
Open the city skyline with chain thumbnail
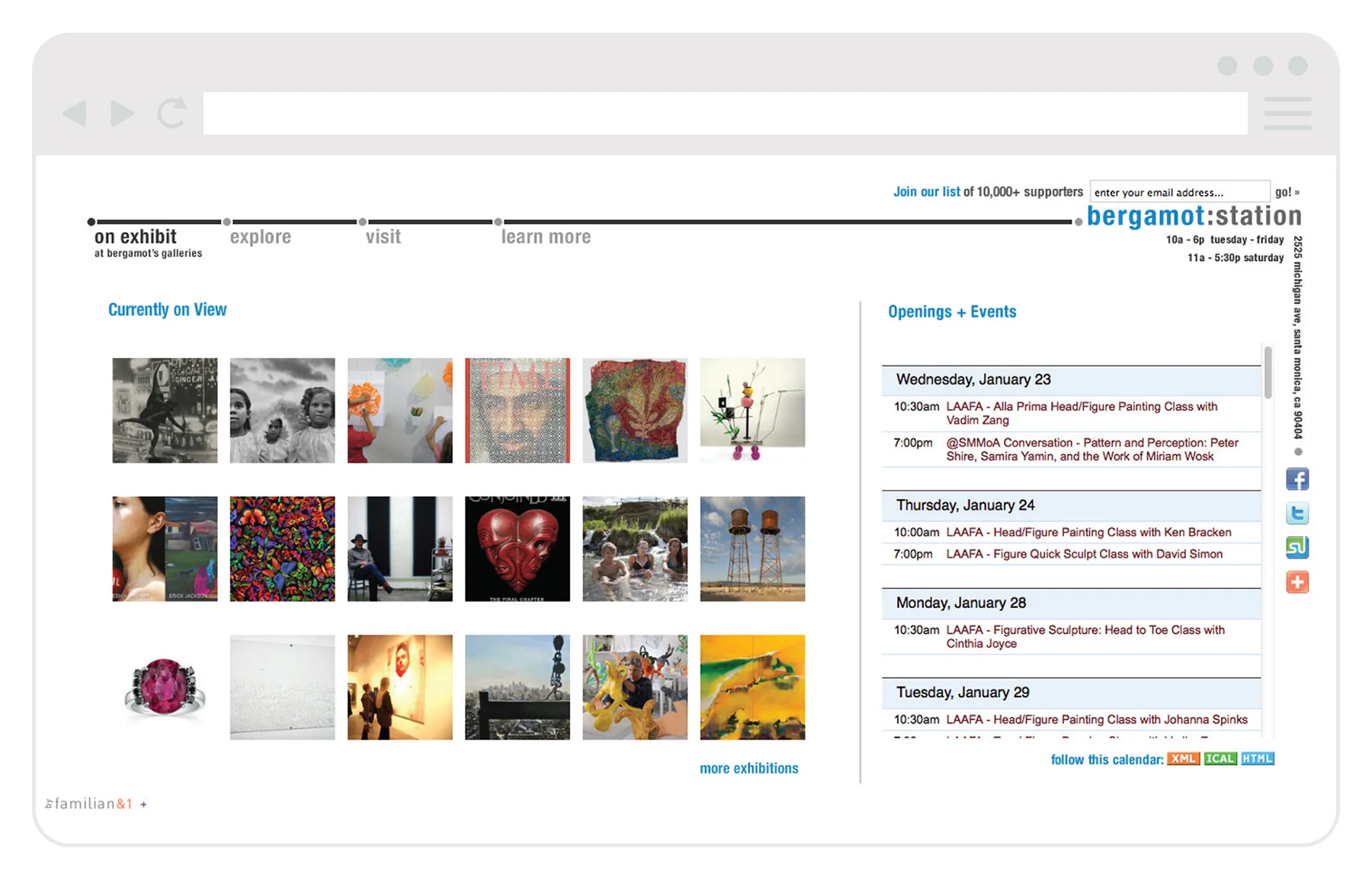click(518, 687)
